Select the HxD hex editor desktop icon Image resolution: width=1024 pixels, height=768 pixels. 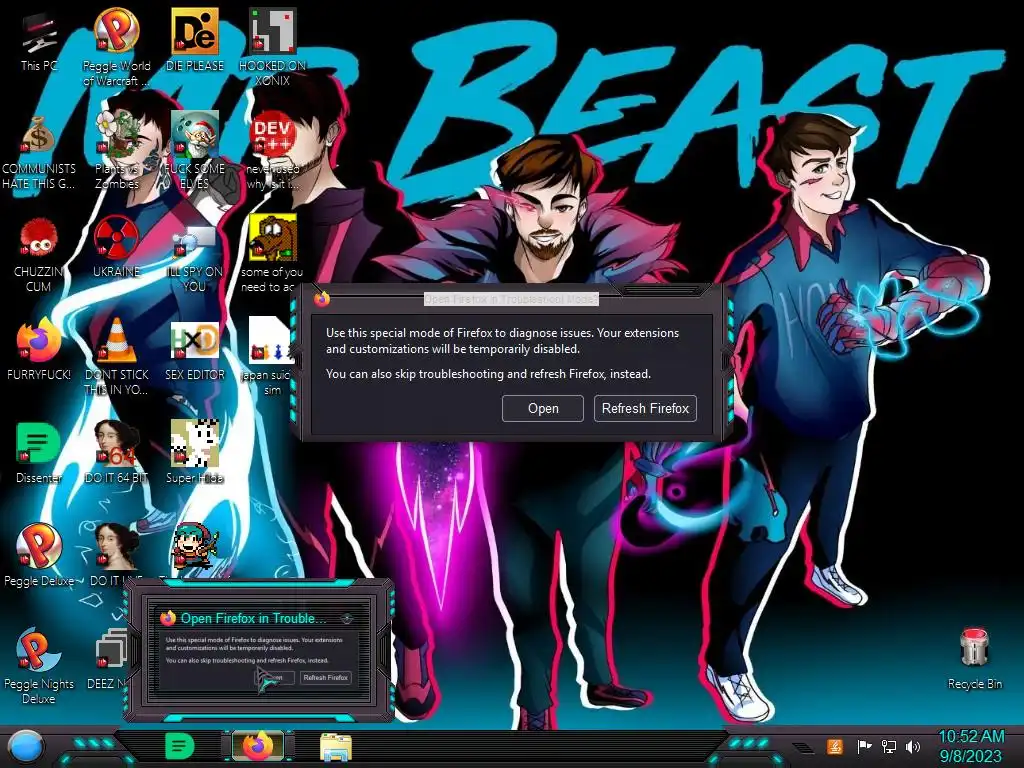pos(195,351)
